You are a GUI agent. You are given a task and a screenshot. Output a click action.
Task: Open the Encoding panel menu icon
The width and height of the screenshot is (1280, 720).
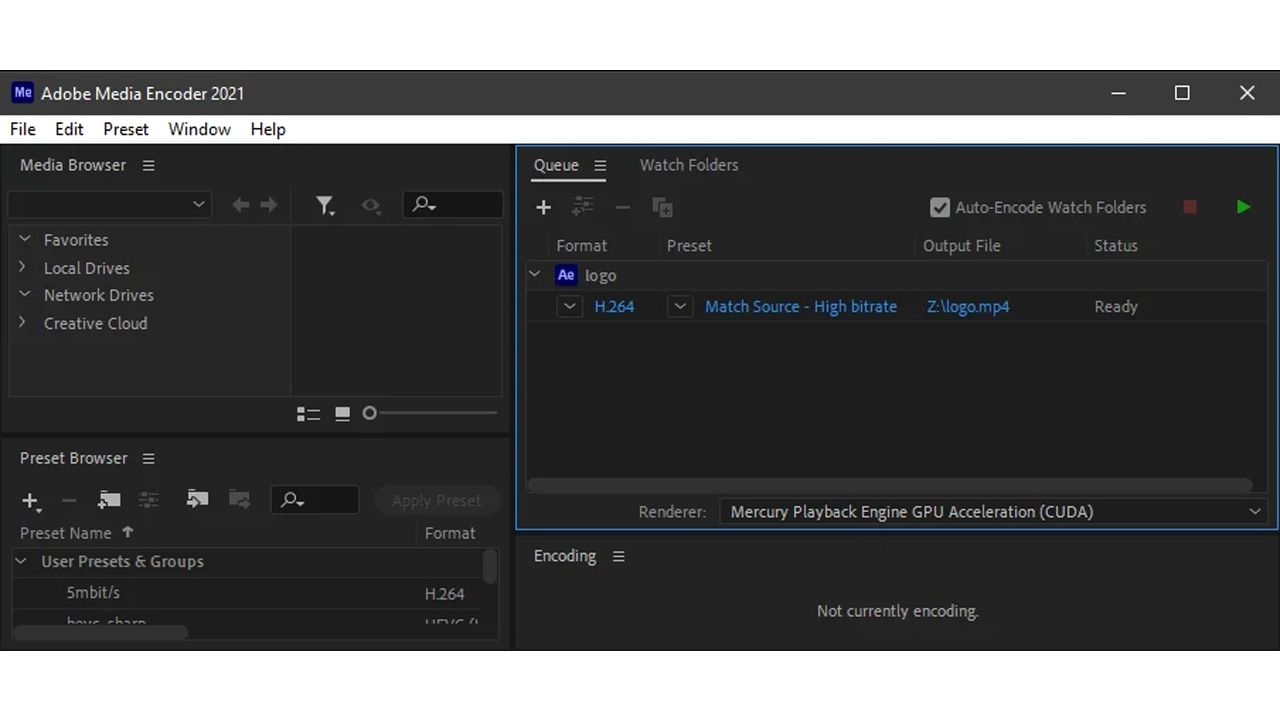[618, 557]
